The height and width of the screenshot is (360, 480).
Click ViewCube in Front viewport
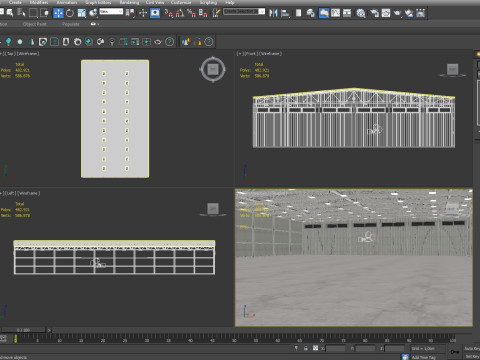point(452,70)
